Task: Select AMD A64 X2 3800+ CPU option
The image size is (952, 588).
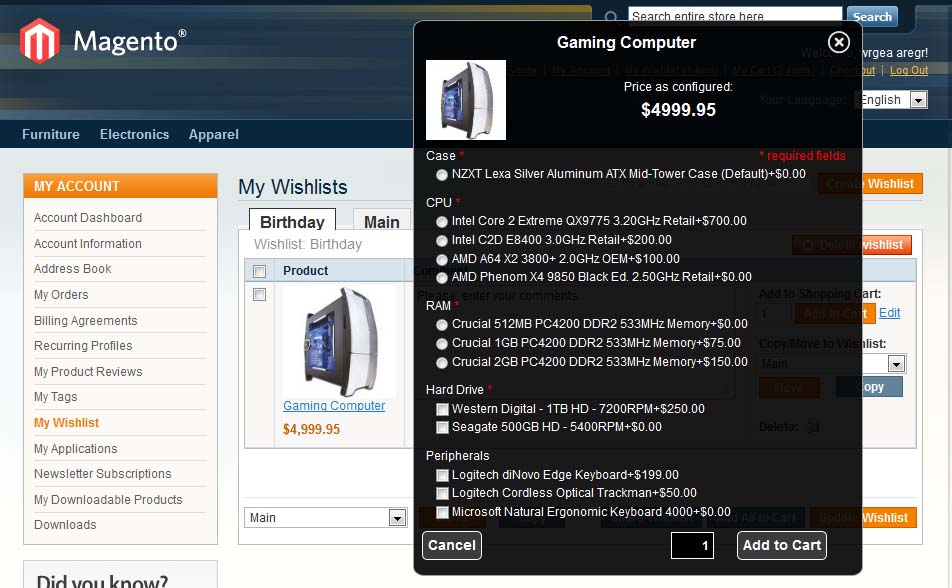Action: [441, 259]
